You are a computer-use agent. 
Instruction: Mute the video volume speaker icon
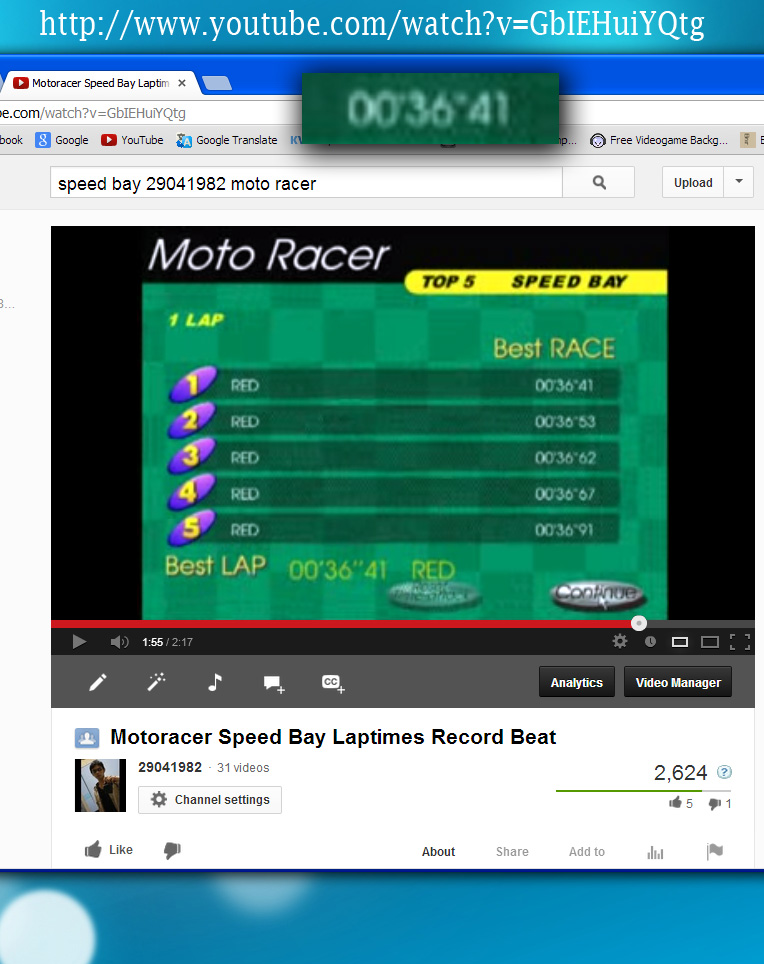119,642
